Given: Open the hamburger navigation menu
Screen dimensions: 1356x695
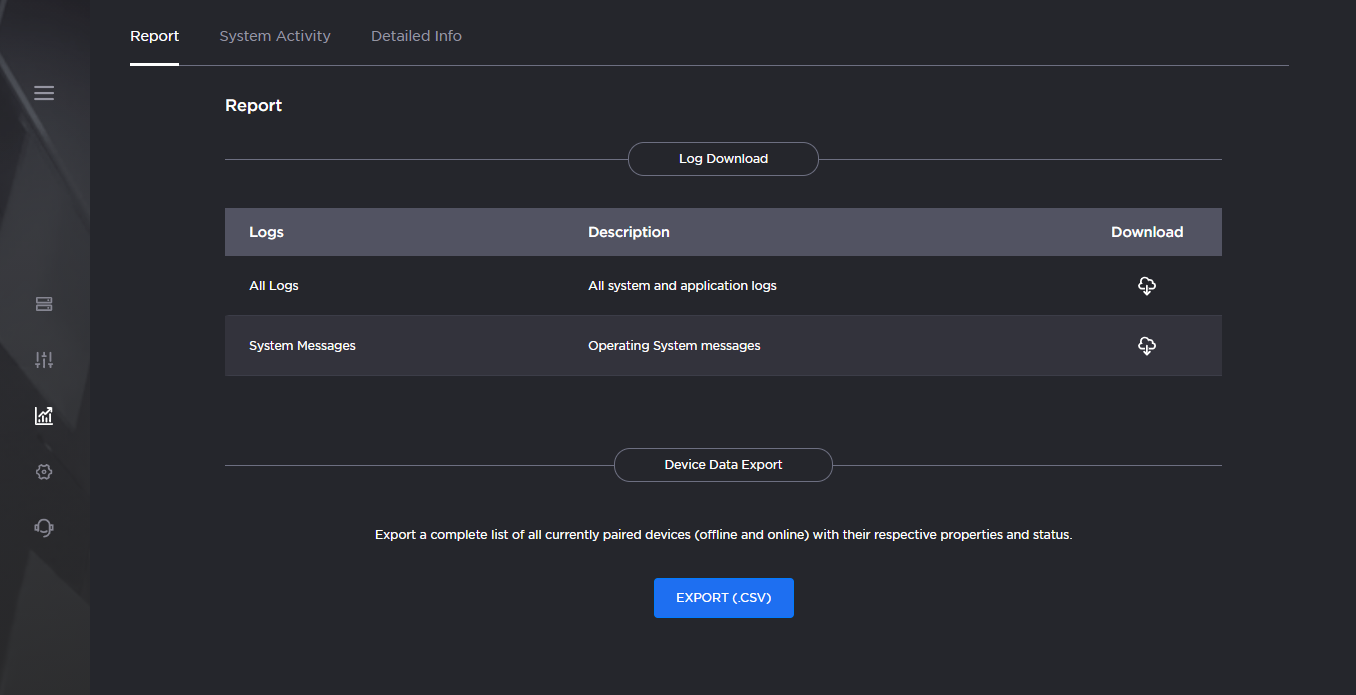Looking at the screenshot, I should tap(44, 92).
